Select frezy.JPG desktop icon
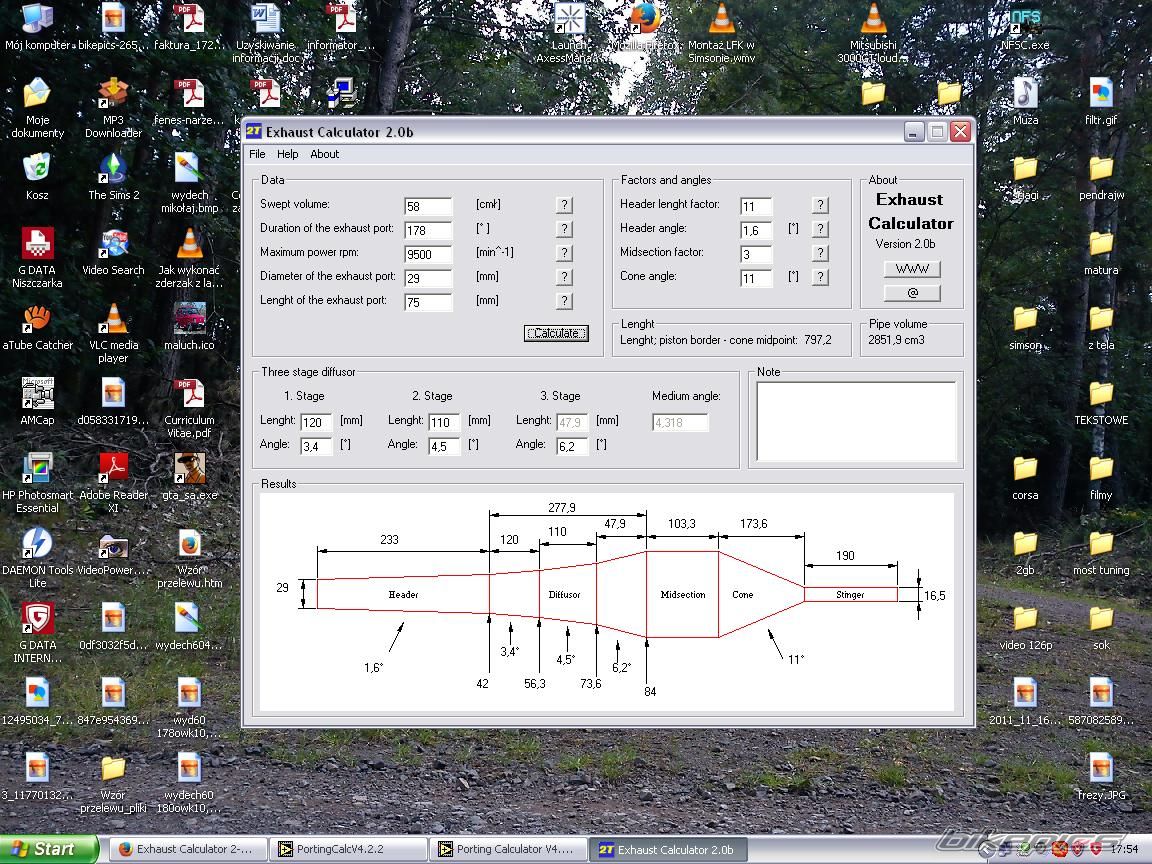The image size is (1152, 864). (x=1101, y=777)
